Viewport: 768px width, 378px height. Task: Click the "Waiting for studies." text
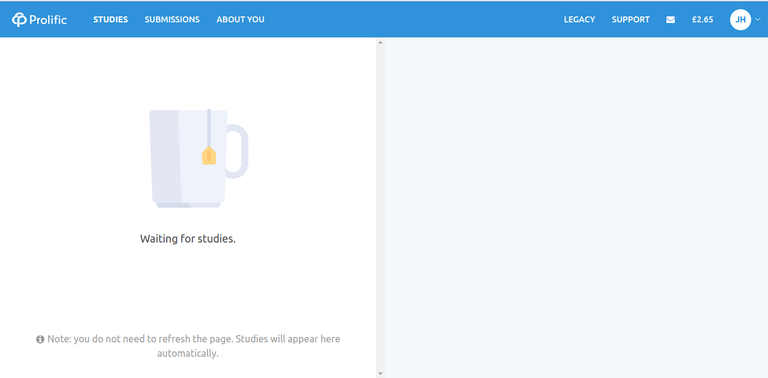[188, 239]
